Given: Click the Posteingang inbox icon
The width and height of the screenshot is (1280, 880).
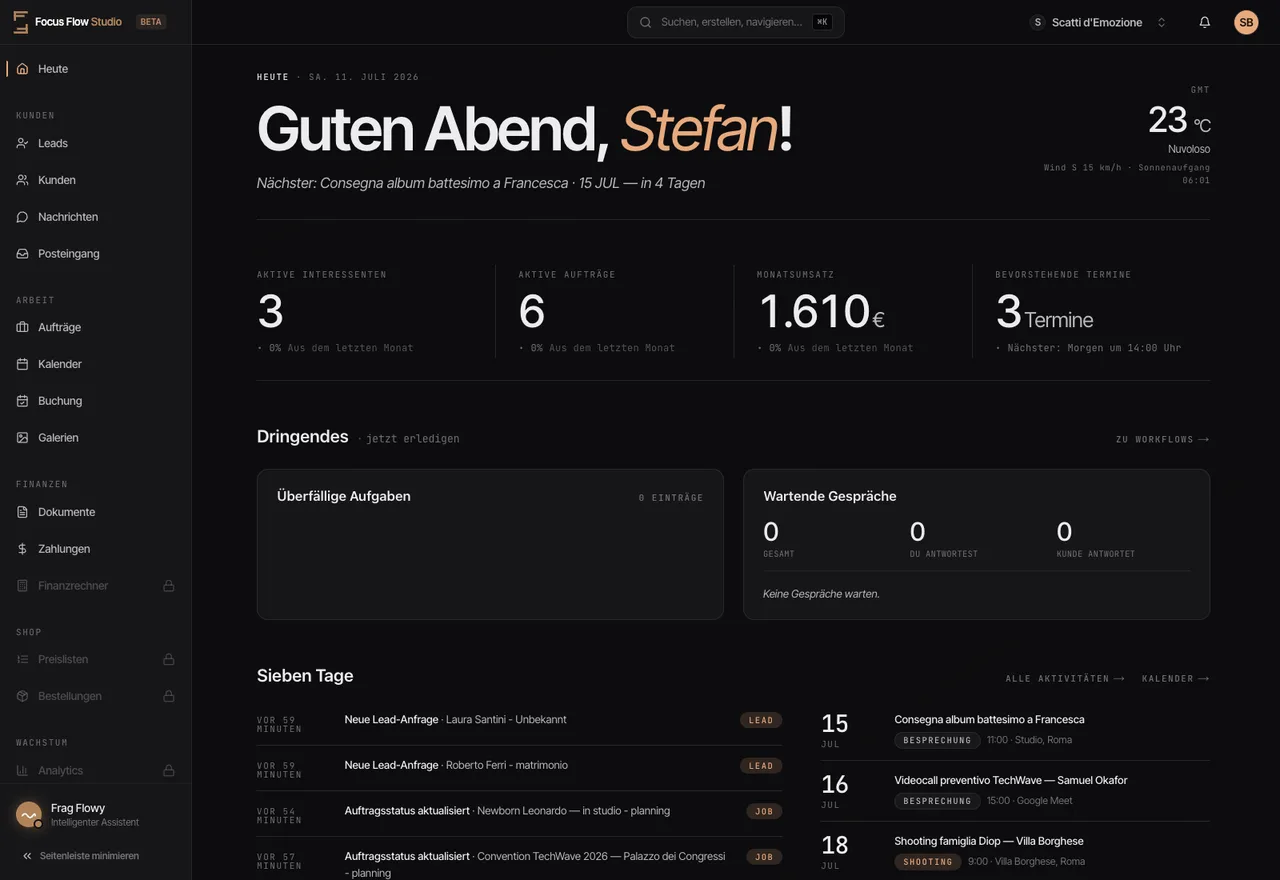Looking at the screenshot, I should coord(22,254).
